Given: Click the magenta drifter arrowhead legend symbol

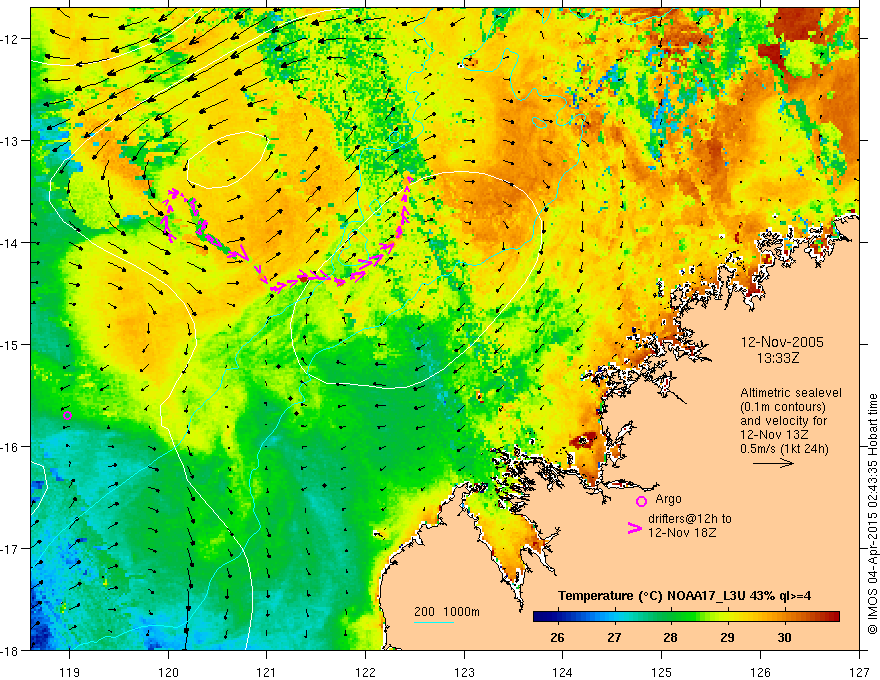Looking at the screenshot, I should 634,528.
